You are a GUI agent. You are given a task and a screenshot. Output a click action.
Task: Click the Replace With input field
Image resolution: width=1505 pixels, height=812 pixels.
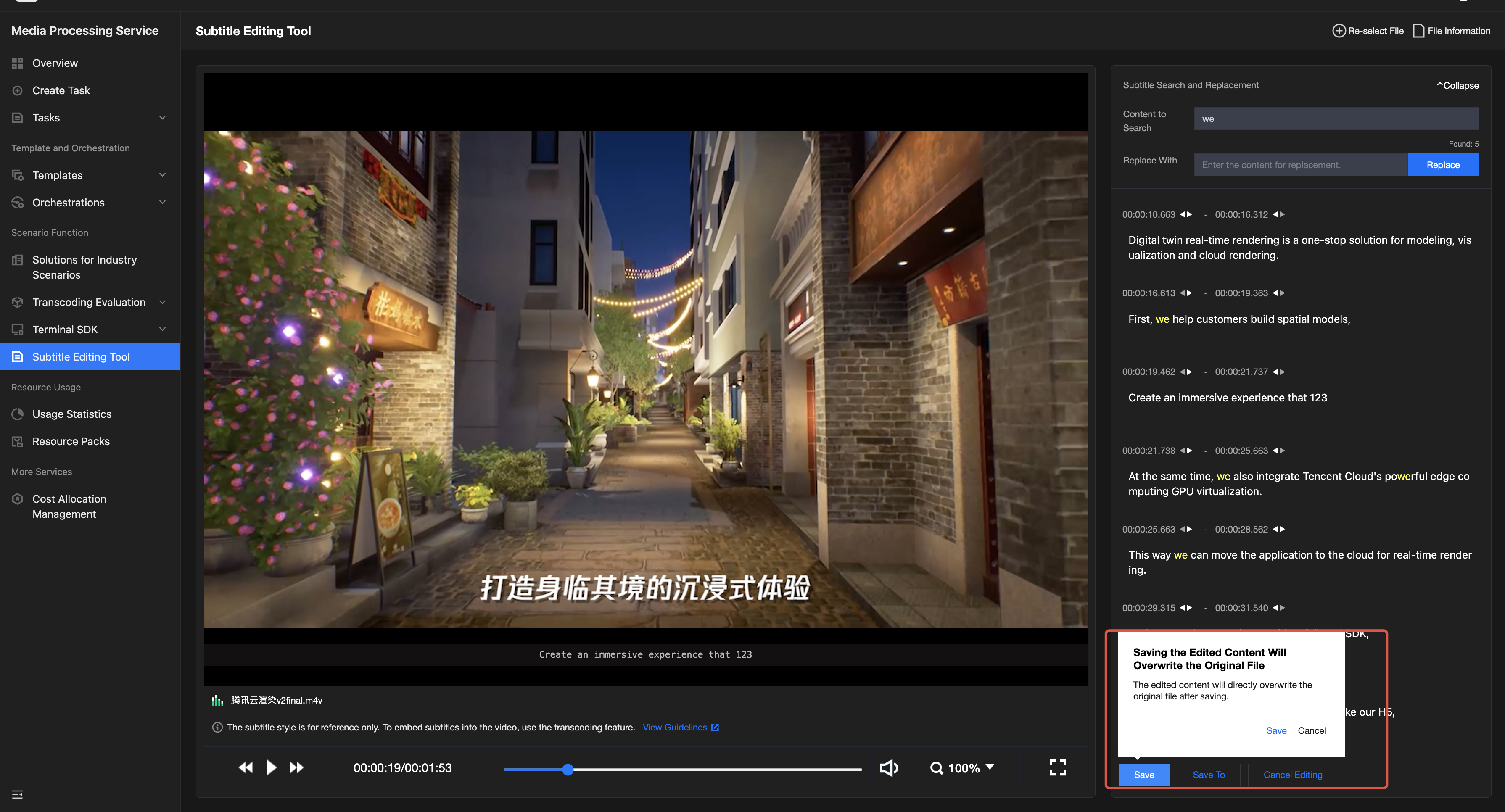[1300, 165]
